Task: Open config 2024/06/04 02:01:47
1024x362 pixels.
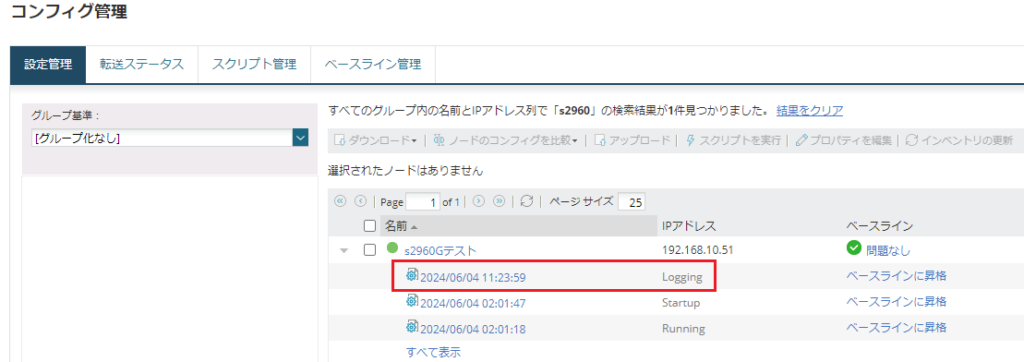Action: (x=473, y=303)
